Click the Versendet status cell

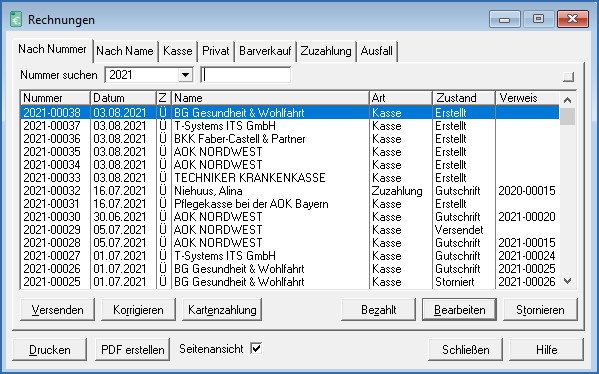[459, 230]
